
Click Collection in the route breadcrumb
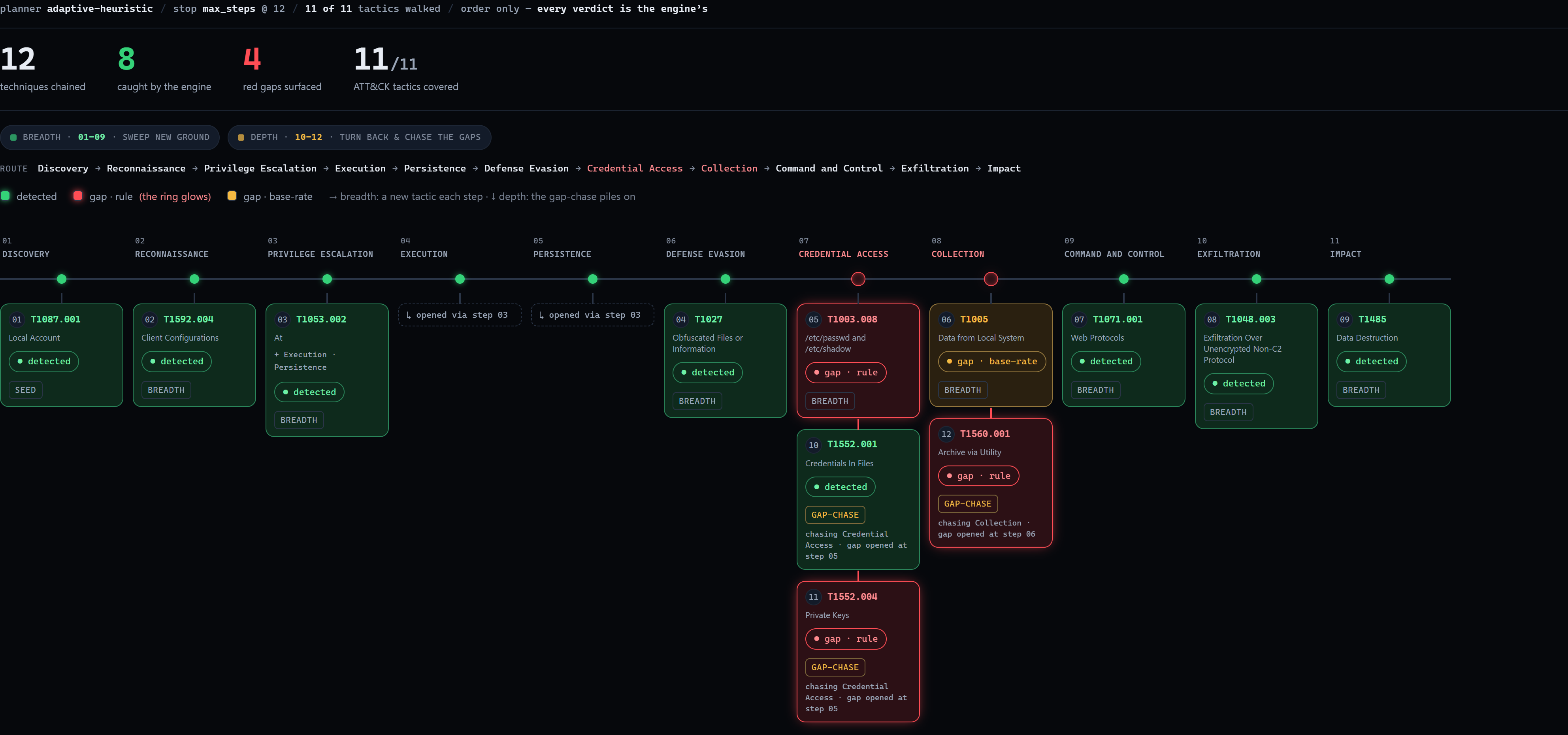(x=729, y=169)
